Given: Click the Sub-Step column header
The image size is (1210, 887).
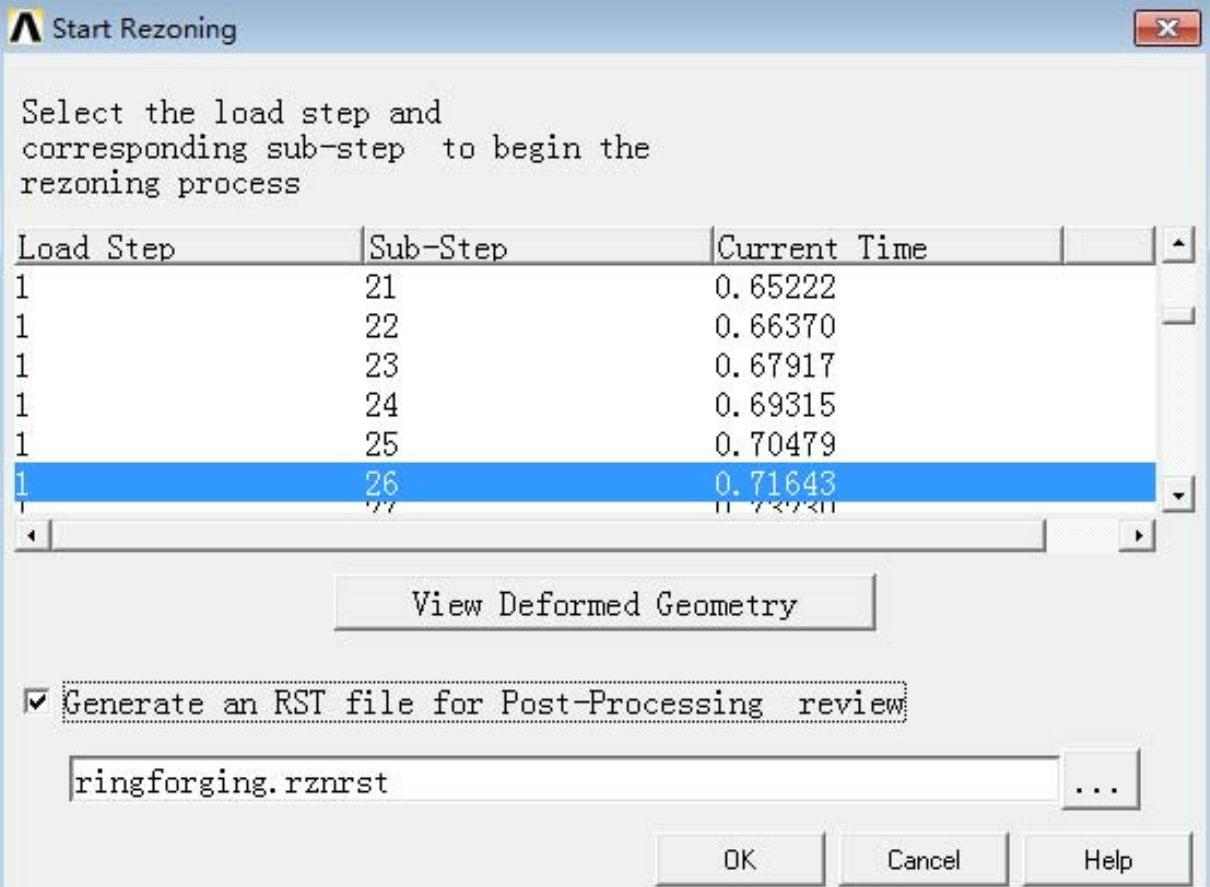Looking at the screenshot, I should (535, 248).
